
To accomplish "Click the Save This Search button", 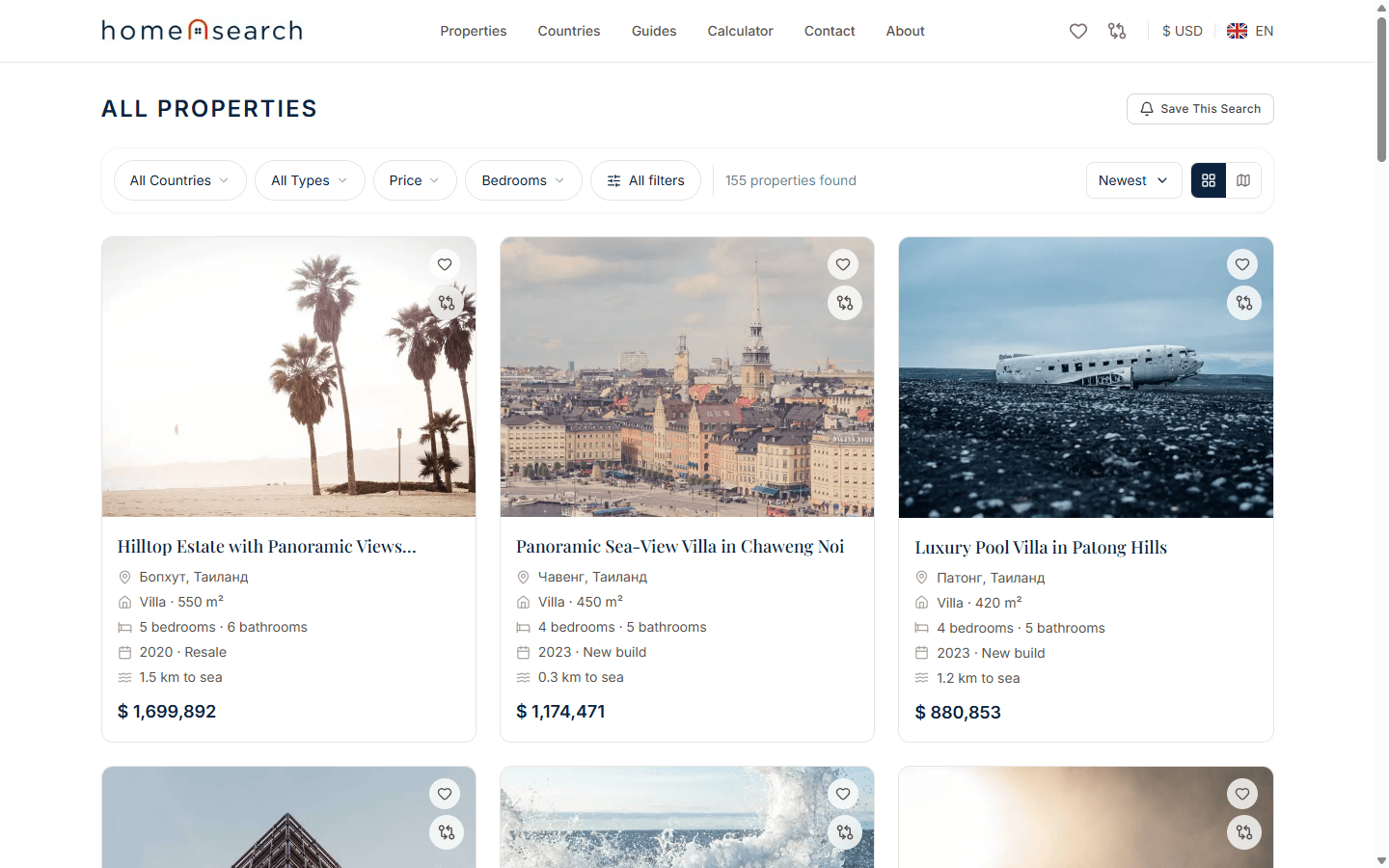I will (x=1200, y=109).
